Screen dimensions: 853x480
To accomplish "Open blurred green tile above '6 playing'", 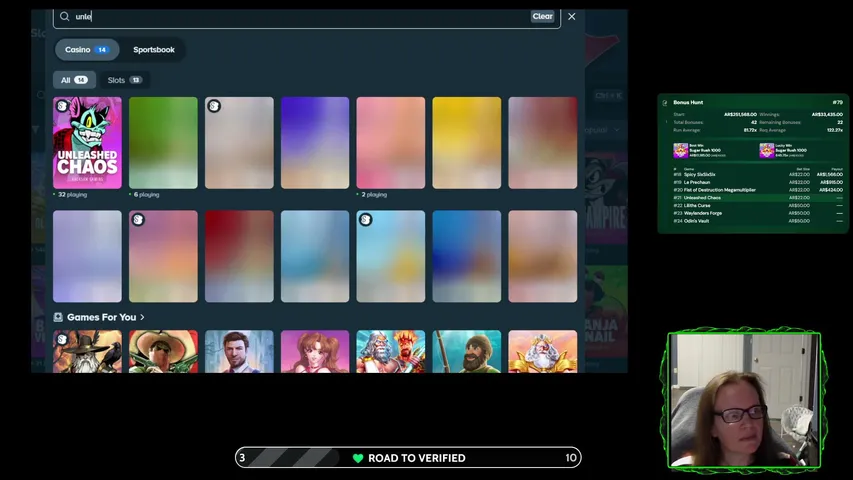I will 163,143.
